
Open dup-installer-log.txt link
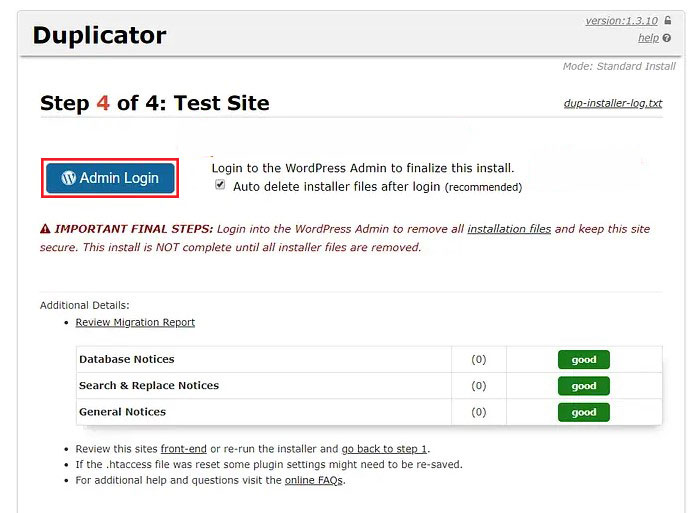[x=613, y=103]
